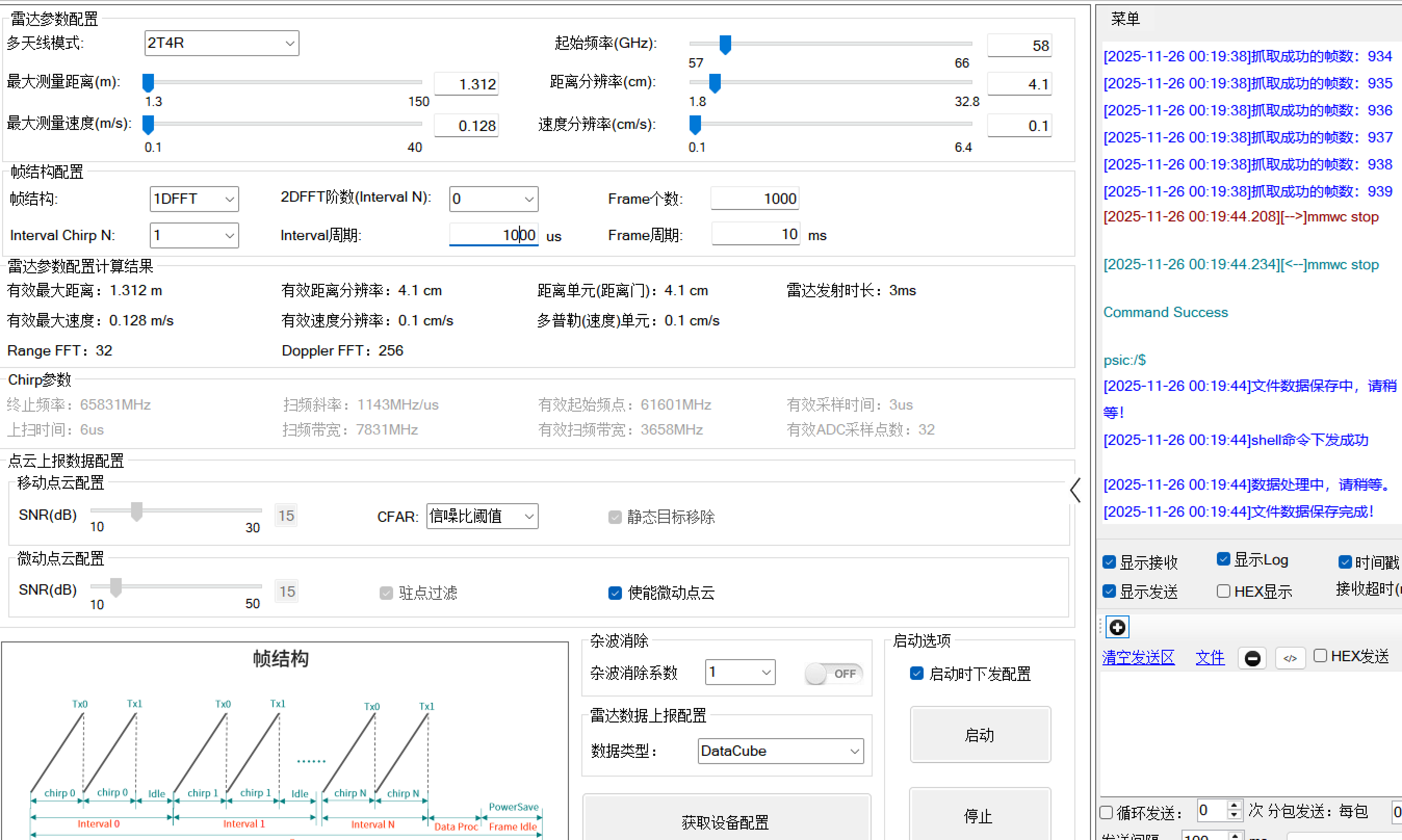Expand 帧结构 1DFFT combo box

(x=193, y=199)
